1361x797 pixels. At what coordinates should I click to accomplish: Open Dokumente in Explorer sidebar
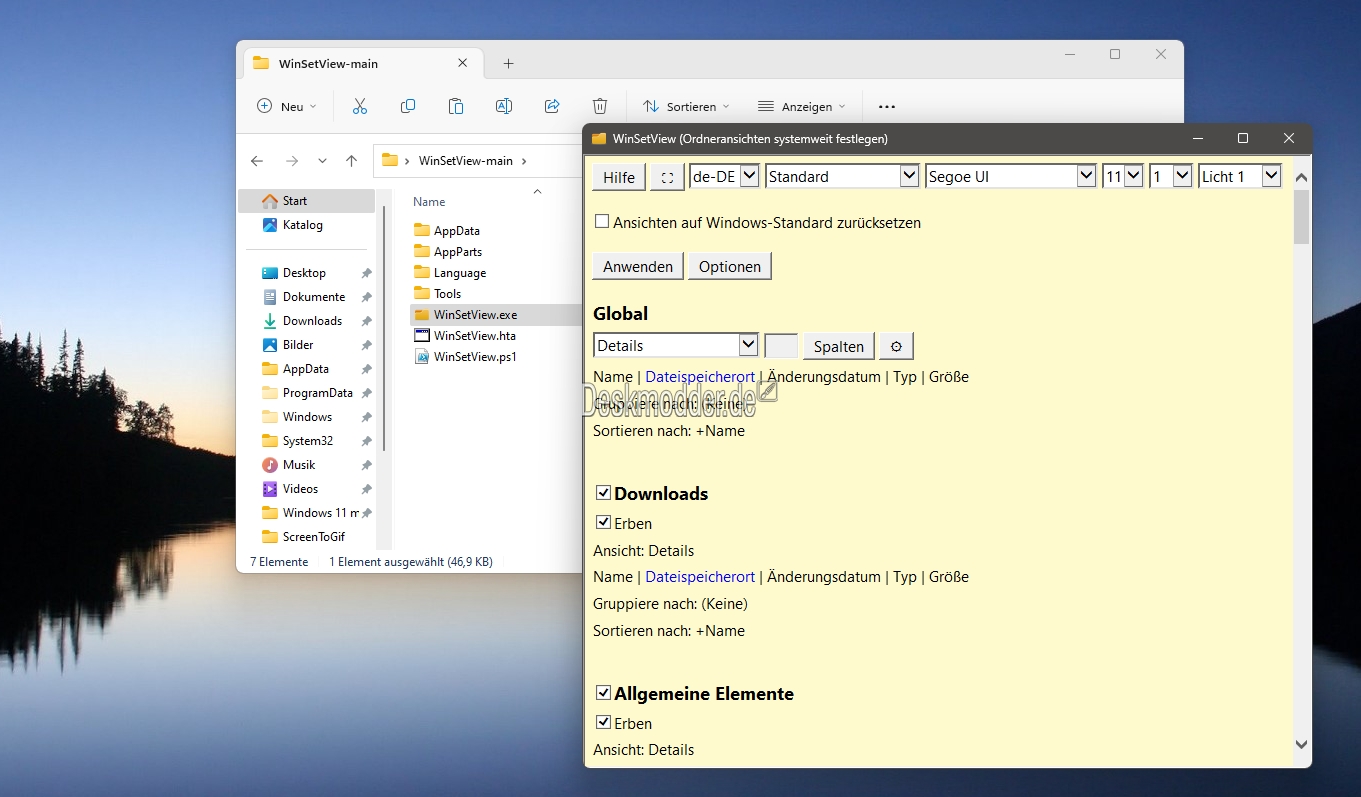306,297
